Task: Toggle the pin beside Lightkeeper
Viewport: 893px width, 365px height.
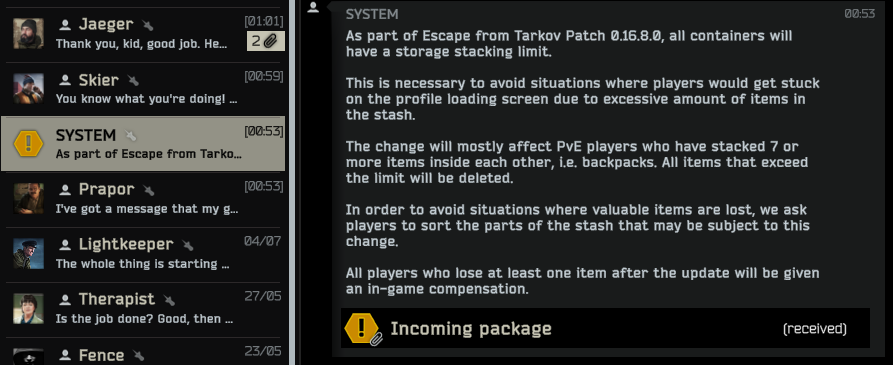Action: click(187, 245)
